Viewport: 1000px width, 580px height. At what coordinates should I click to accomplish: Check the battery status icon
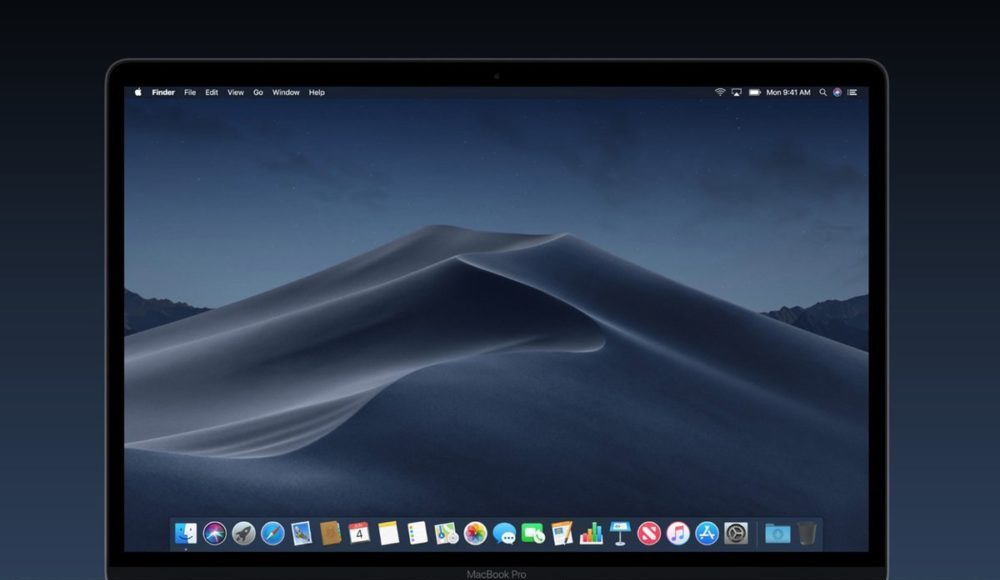pos(754,93)
